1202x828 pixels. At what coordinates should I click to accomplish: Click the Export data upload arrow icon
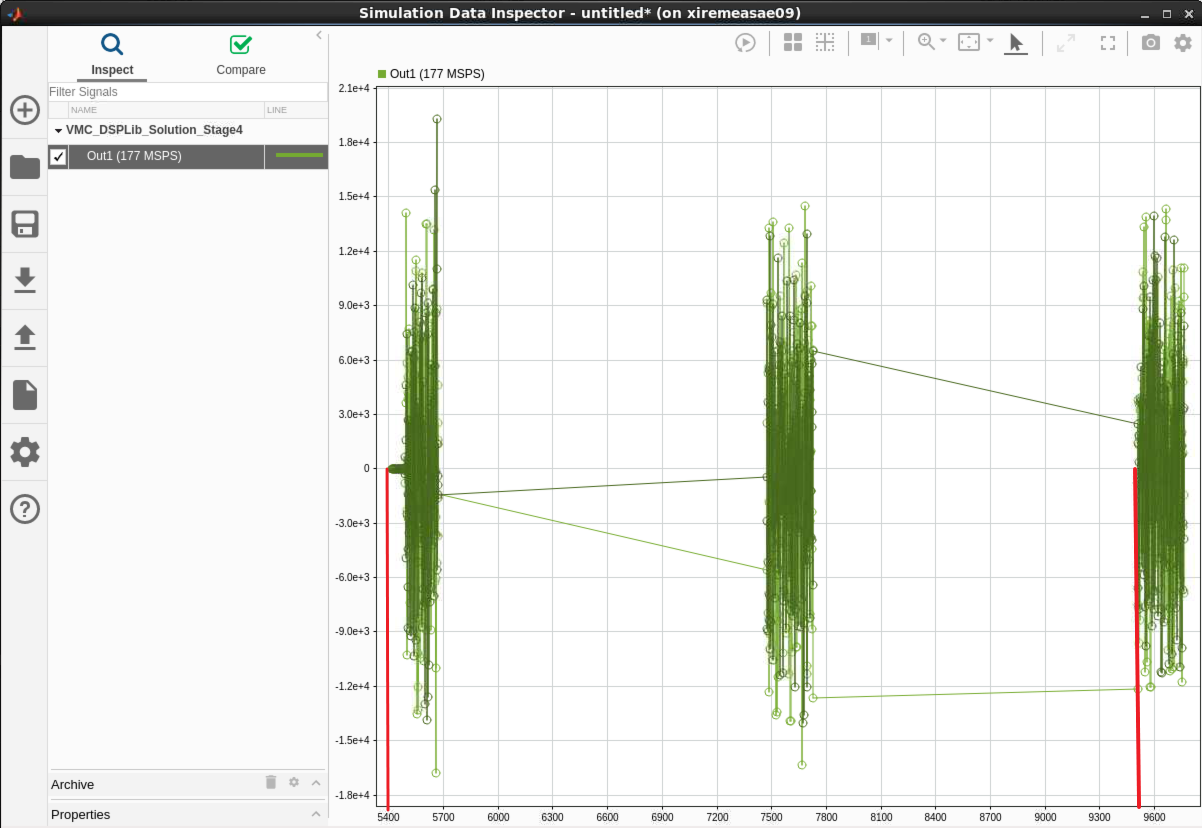click(24, 338)
